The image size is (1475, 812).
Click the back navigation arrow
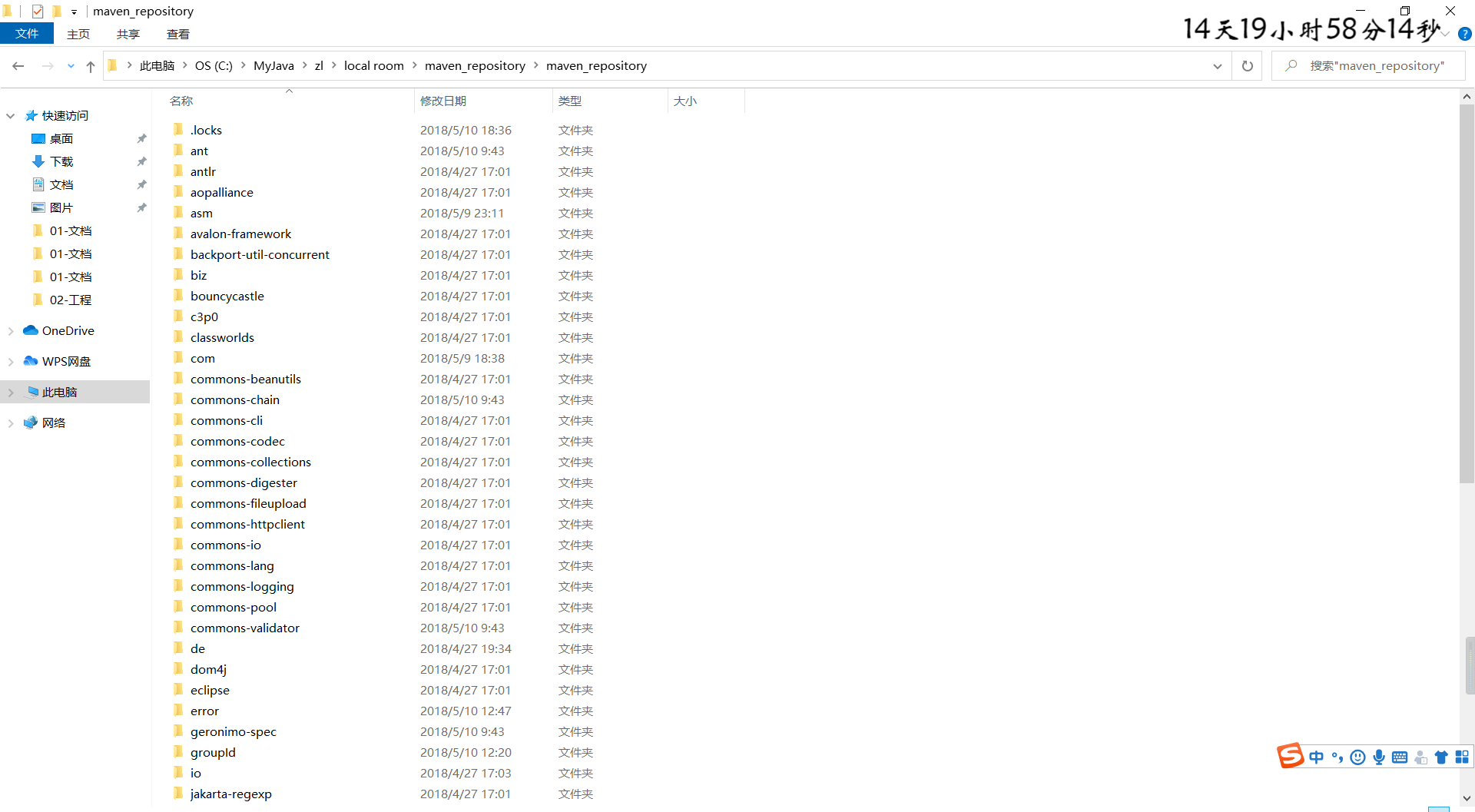click(18, 66)
